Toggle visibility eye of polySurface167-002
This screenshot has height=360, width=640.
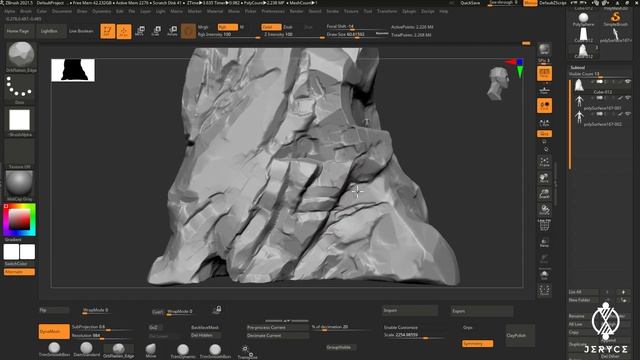(x=628, y=114)
